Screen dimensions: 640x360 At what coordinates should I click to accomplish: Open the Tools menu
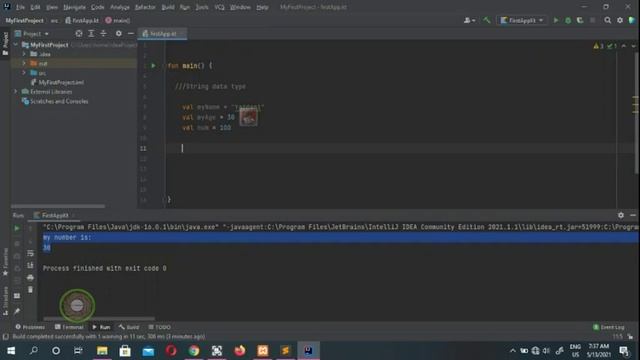coord(202,7)
